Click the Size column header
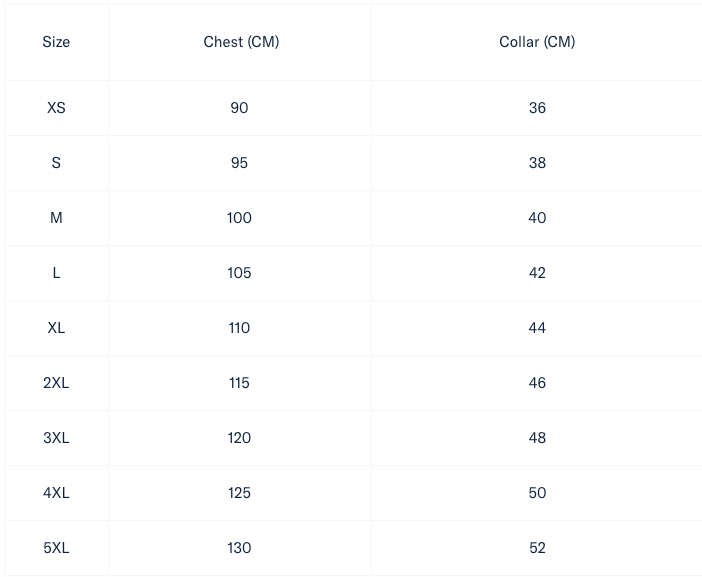Screen dimensions: 702x577 [56, 42]
